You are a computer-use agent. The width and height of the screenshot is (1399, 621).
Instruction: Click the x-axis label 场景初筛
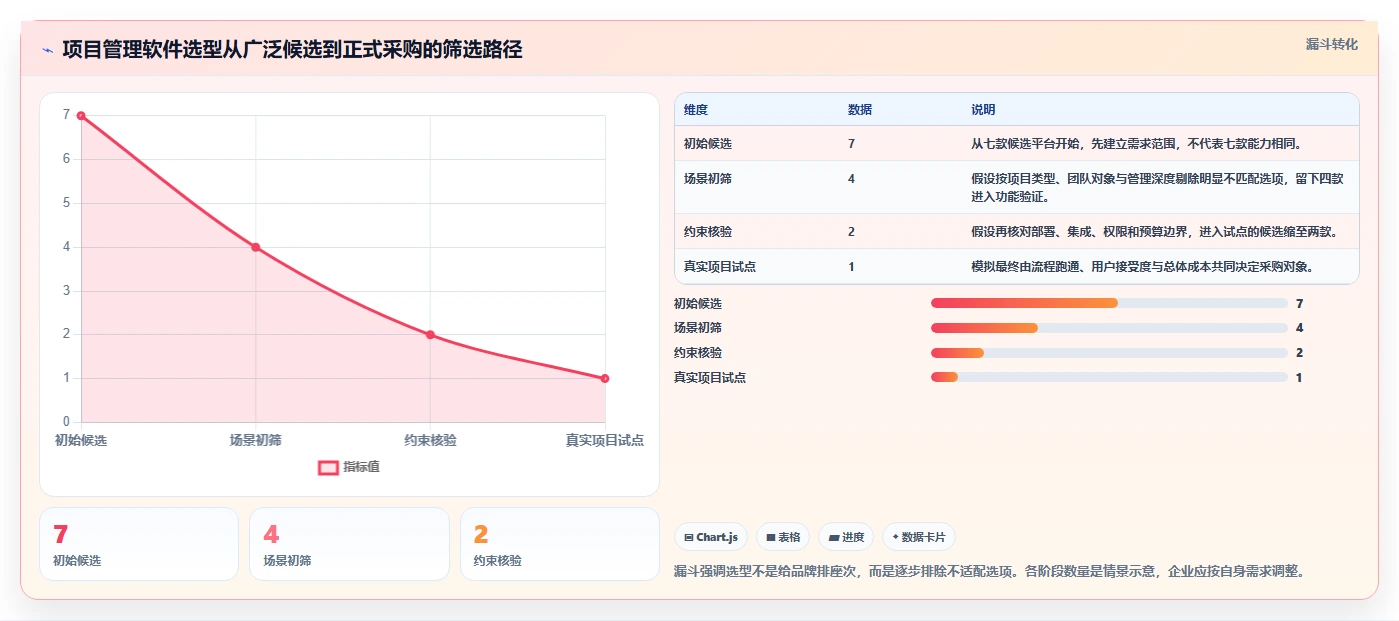(255, 440)
